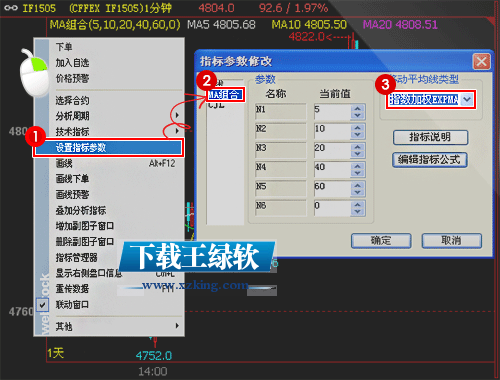Click the N4 value field showing 40
Viewport: 500px width, 380px height.
pyautogui.click(x=332, y=169)
